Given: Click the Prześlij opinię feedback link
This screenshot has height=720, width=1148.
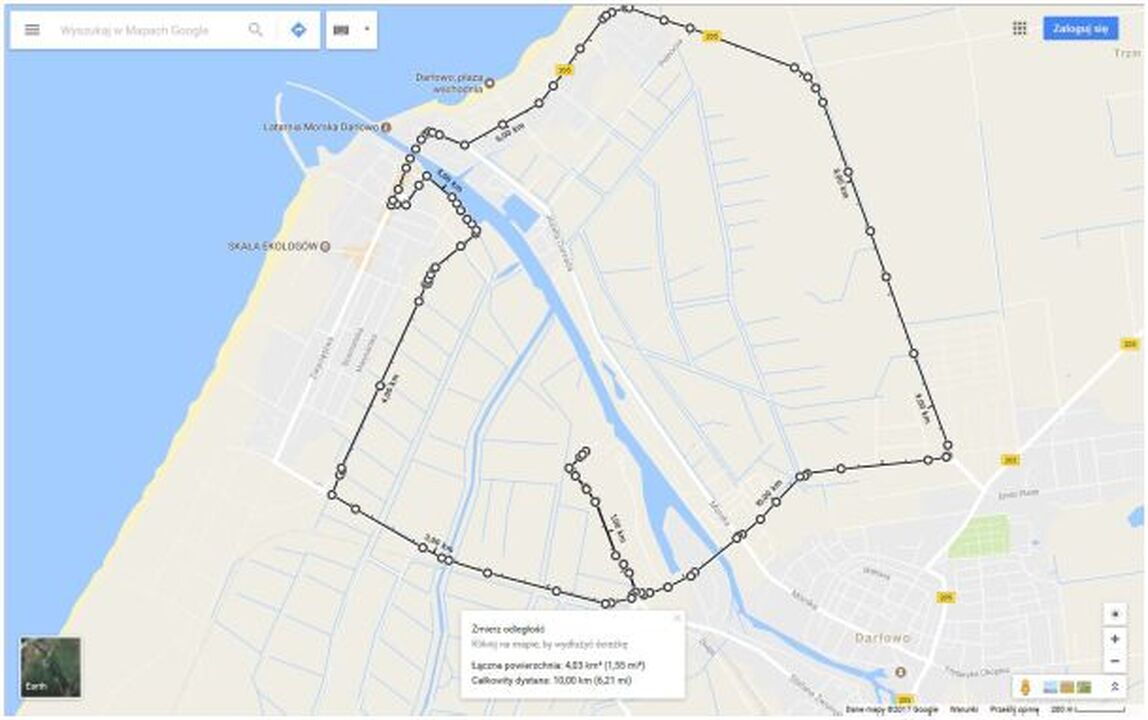Looking at the screenshot, I should [x=1015, y=710].
